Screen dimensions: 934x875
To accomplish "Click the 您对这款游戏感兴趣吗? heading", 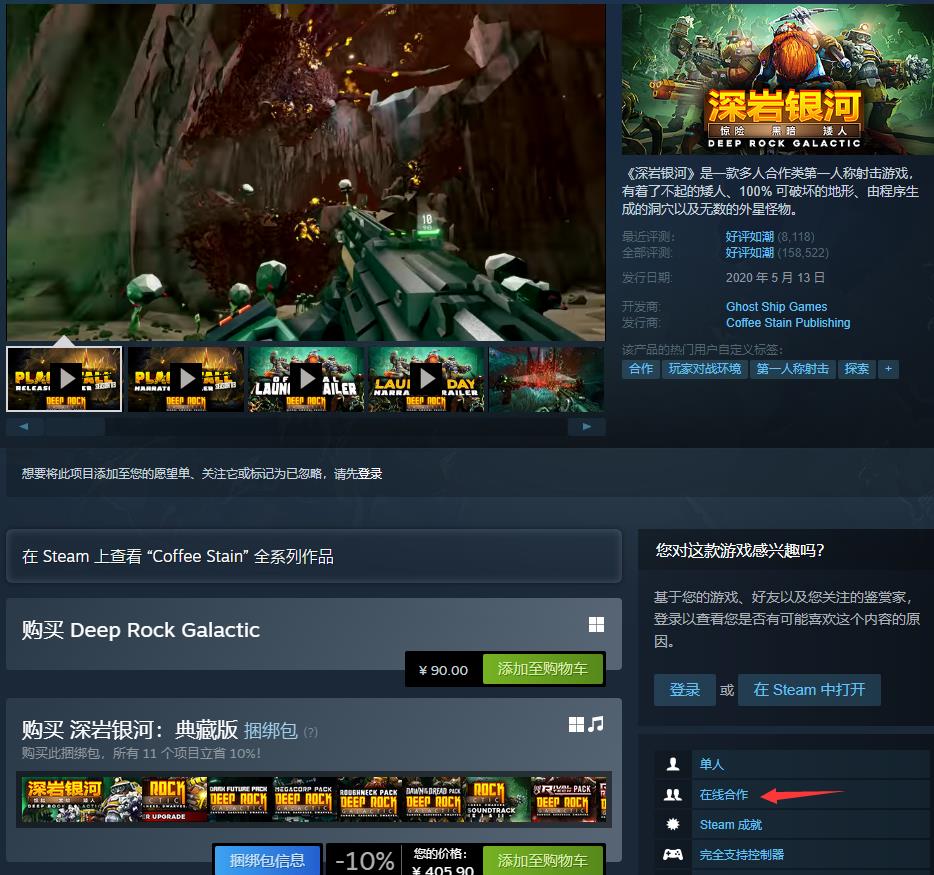I will (739, 550).
